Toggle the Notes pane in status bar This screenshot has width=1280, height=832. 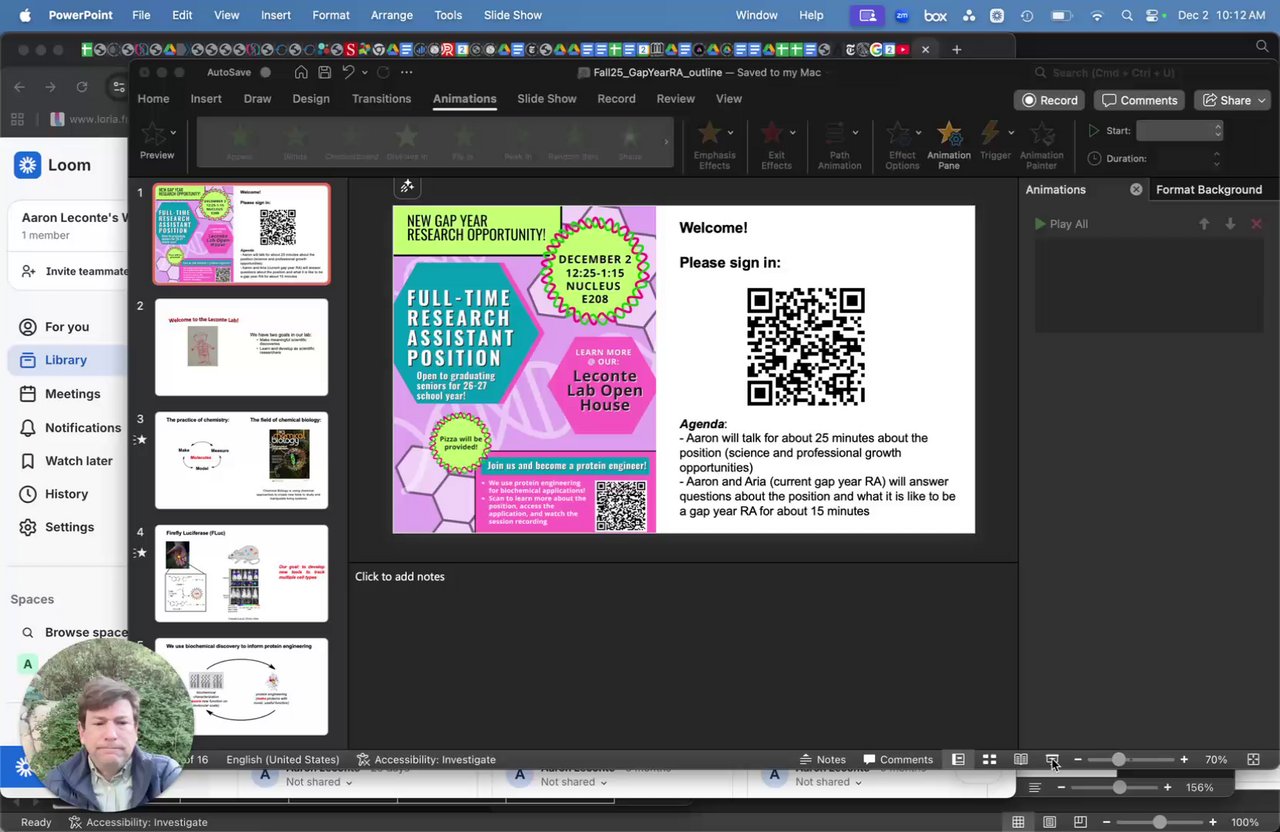click(x=822, y=760)
